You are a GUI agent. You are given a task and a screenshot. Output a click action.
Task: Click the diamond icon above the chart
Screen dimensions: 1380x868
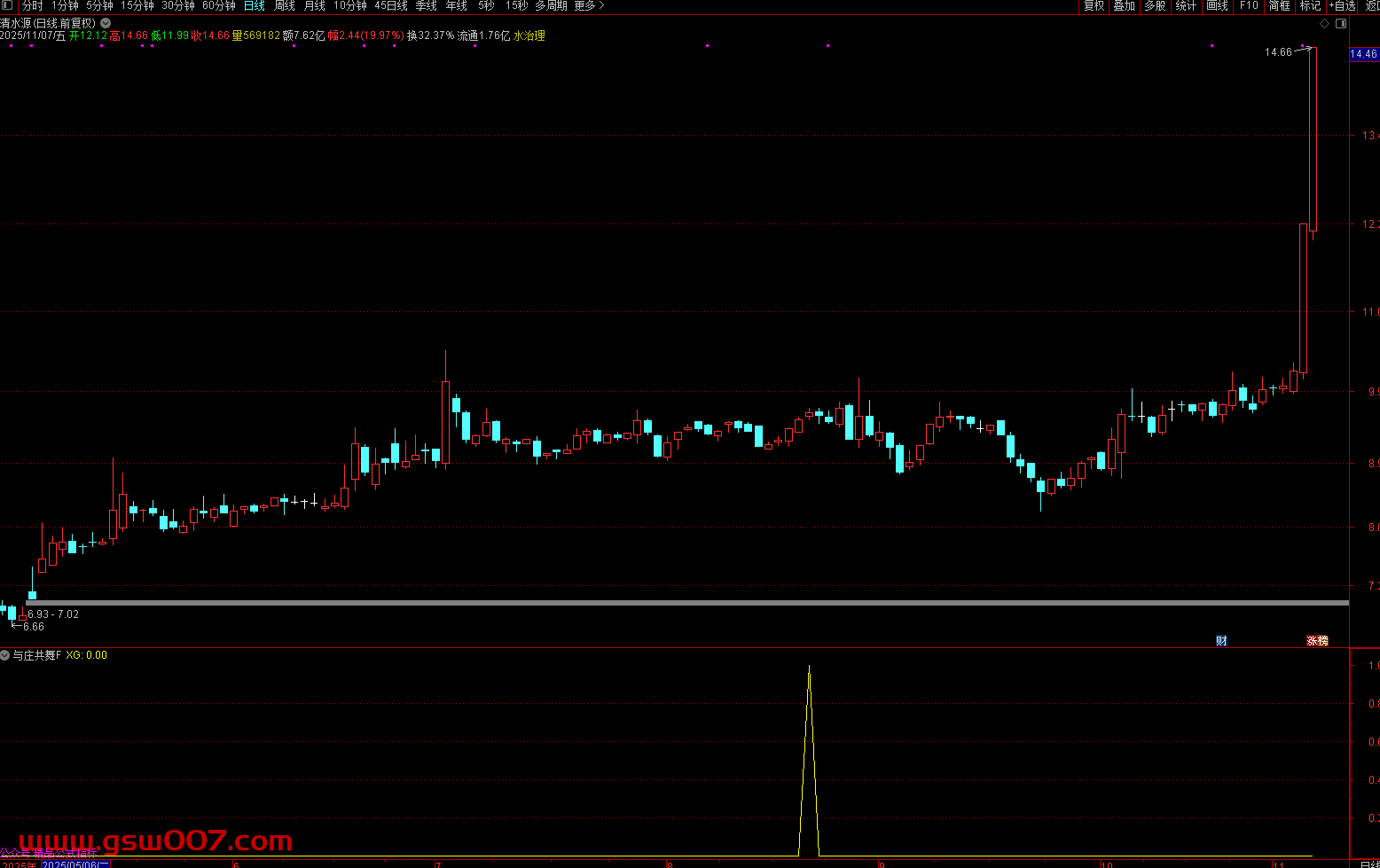point(1325,24)
